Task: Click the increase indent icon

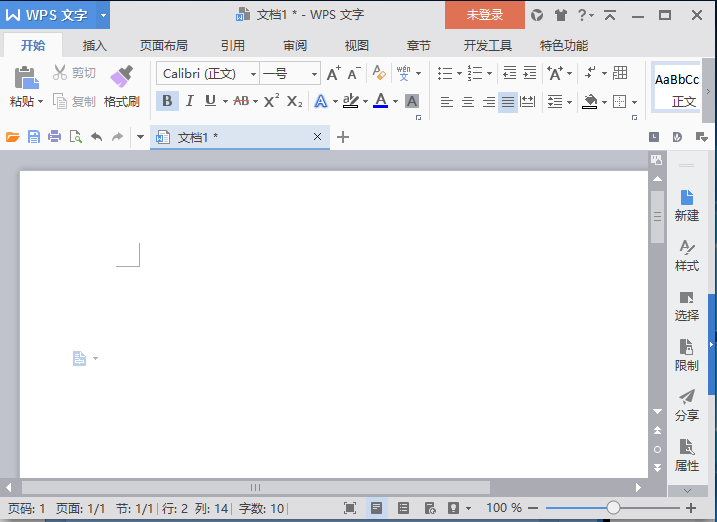Action: tap(530, 73)
